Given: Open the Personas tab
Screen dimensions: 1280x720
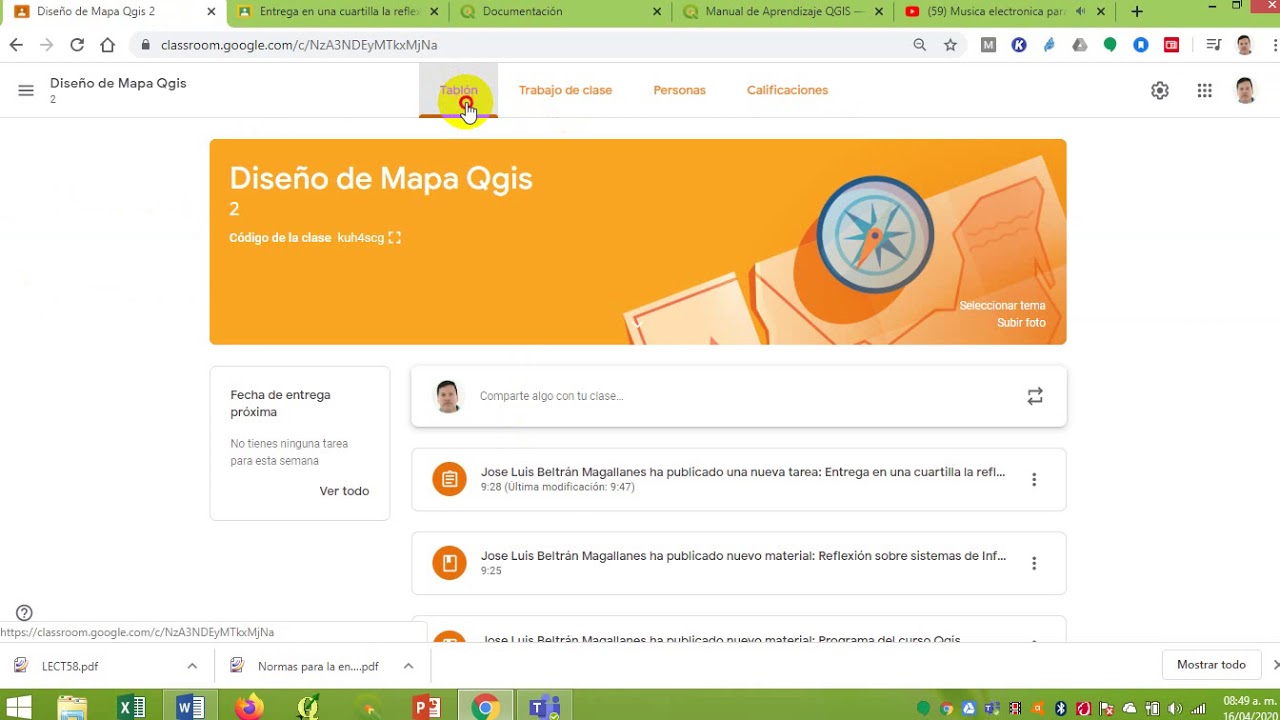Looking at the screenshot, I should tap(680, 90).
